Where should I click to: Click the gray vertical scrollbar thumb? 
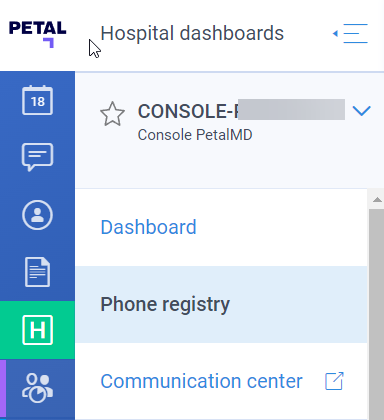tap(376, 314)
